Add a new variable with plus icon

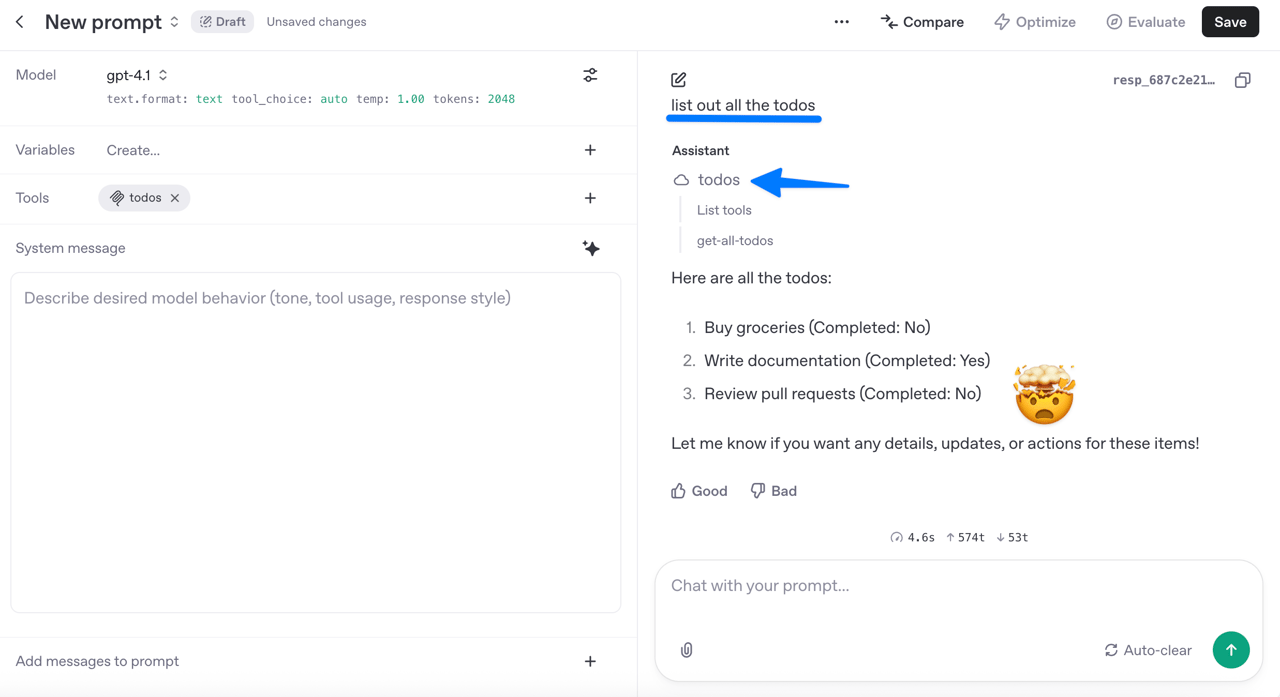coord(590,150)
